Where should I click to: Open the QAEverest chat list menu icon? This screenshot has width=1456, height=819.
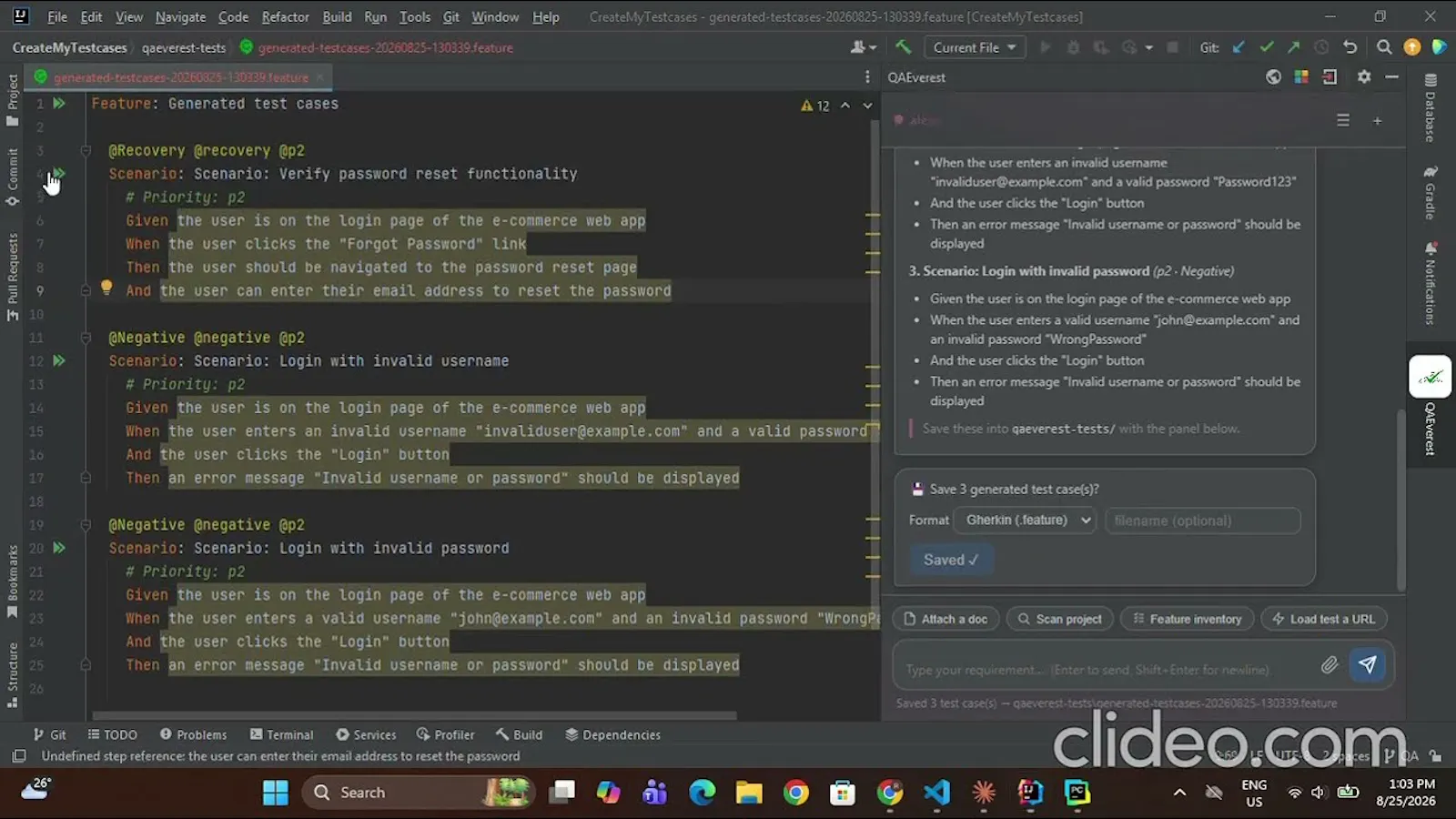1343,120
